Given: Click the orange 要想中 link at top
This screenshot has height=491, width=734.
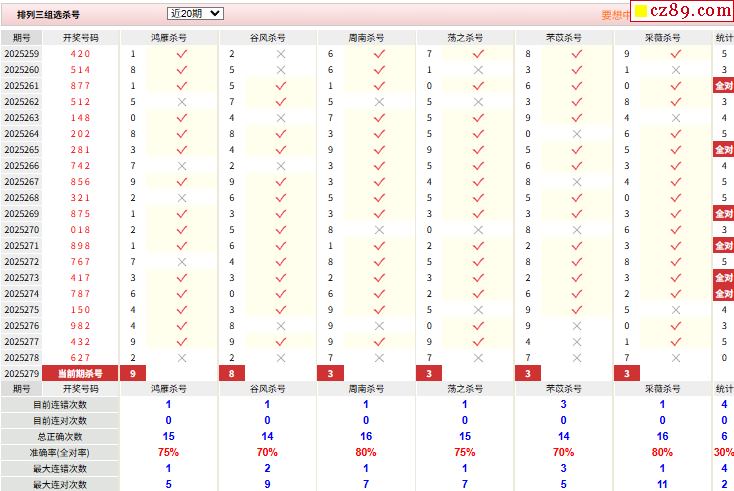Looking at the screenshot, I should 612,15.
